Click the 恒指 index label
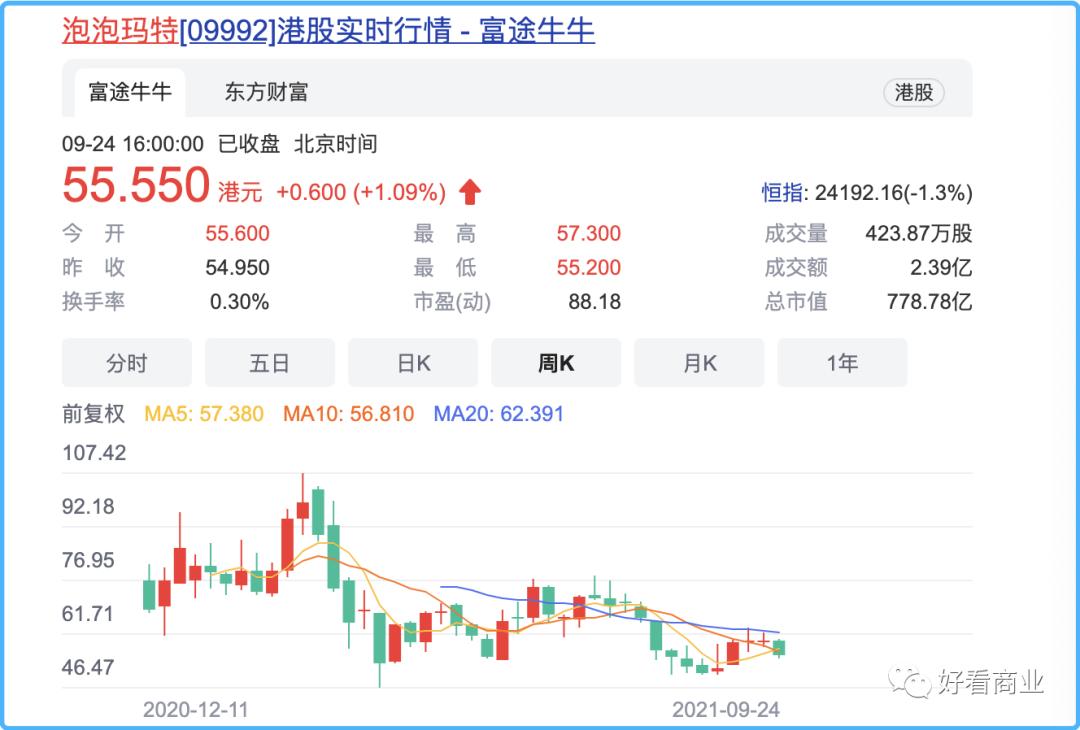 point(782,193)
